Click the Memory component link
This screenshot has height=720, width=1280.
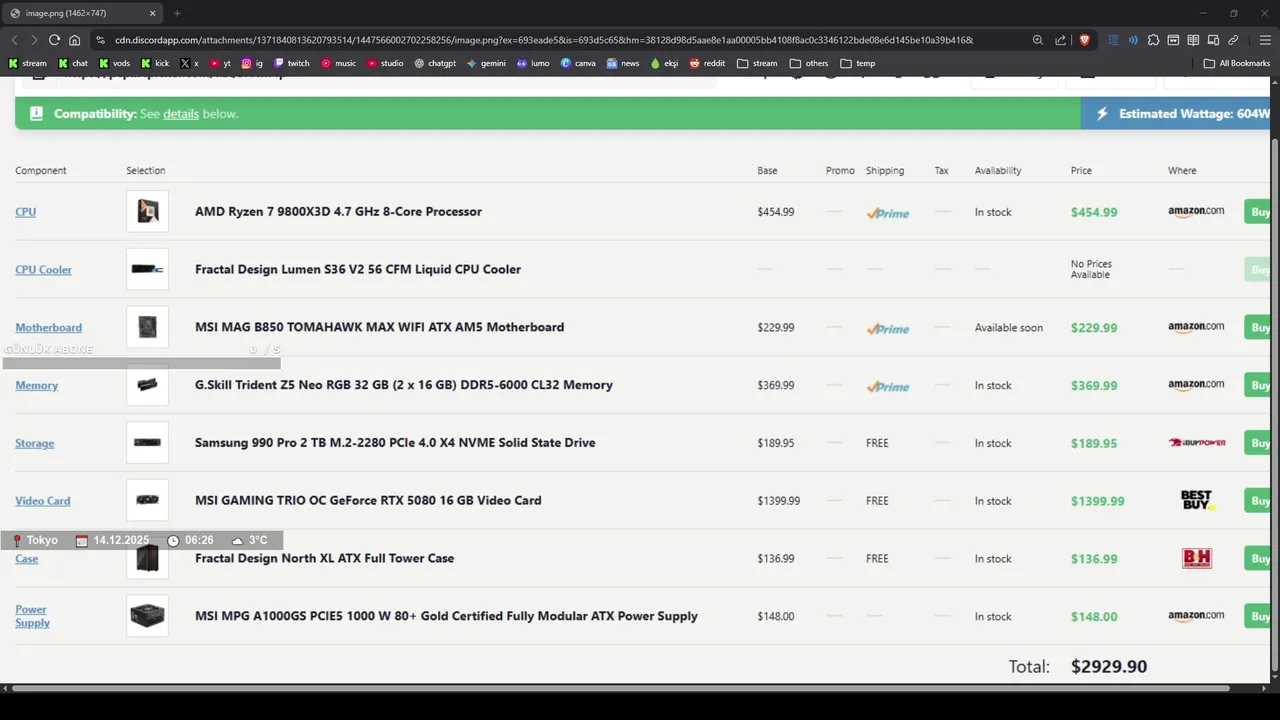(x=37, y=385)
